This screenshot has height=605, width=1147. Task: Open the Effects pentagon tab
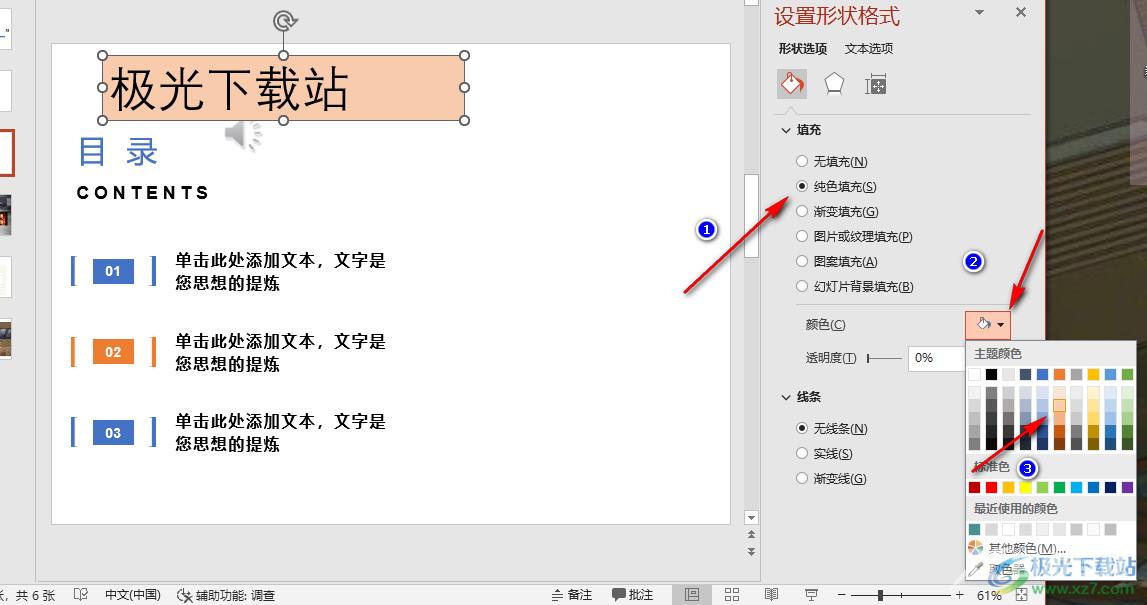click(834, 85)
